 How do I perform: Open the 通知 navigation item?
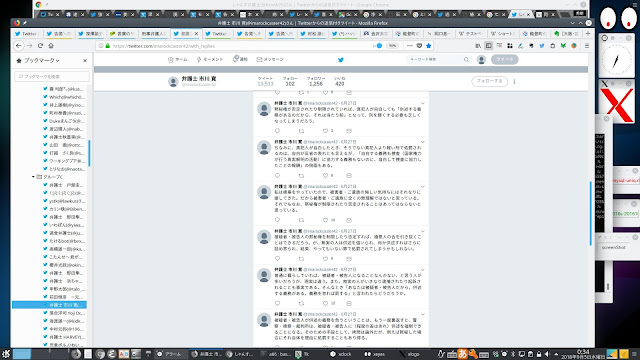pos(240,60)
